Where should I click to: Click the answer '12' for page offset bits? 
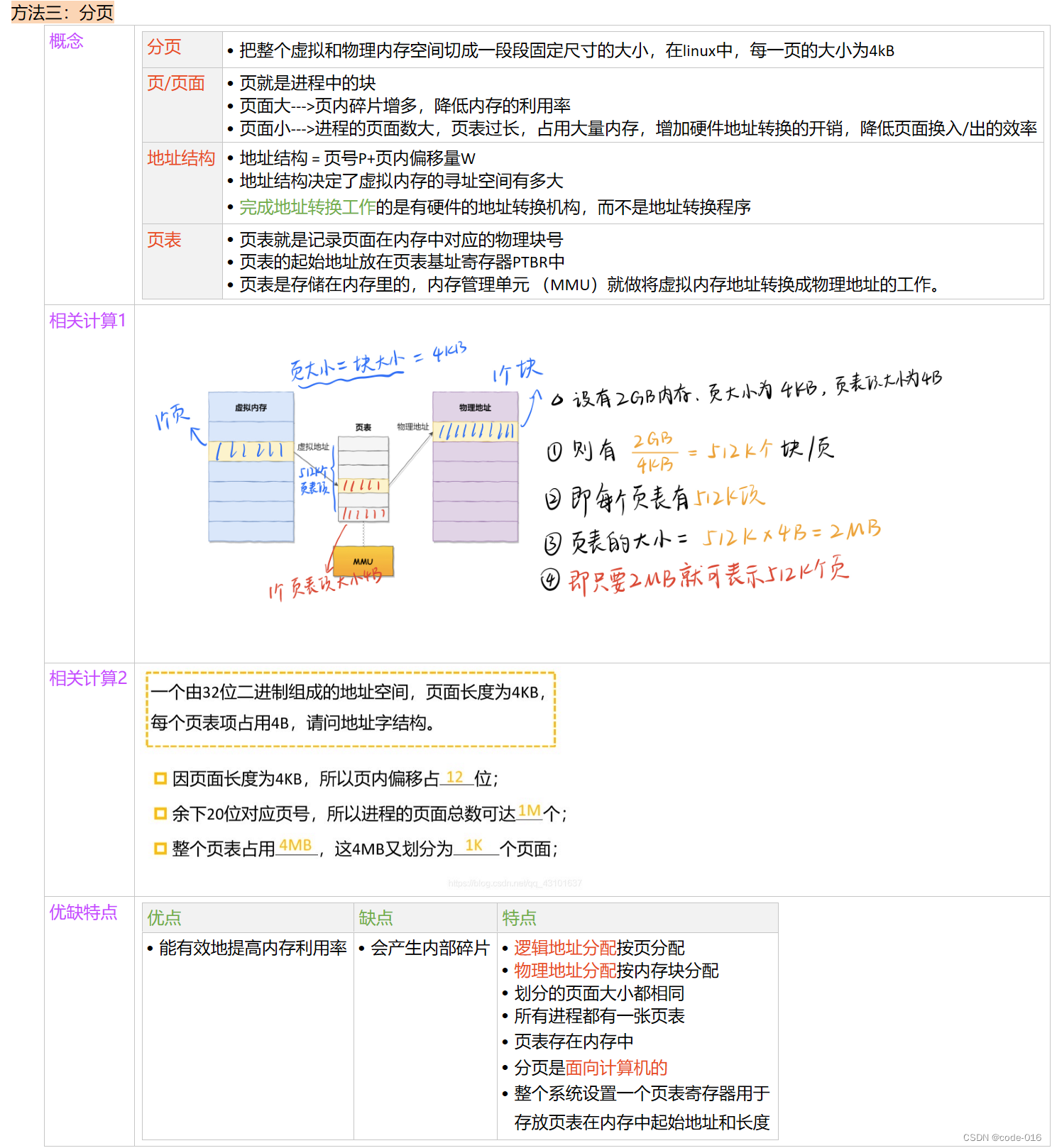coord(454,777)
